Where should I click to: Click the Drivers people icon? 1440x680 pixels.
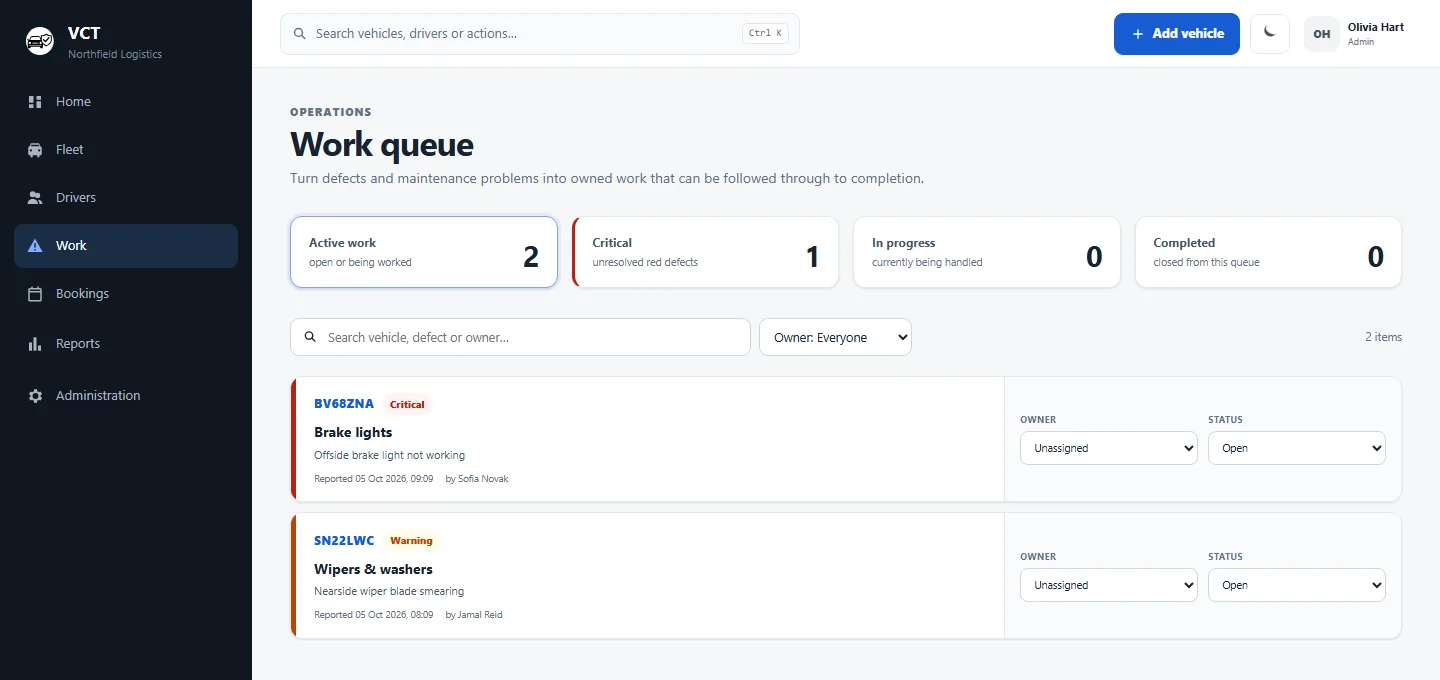pos(35,198)
